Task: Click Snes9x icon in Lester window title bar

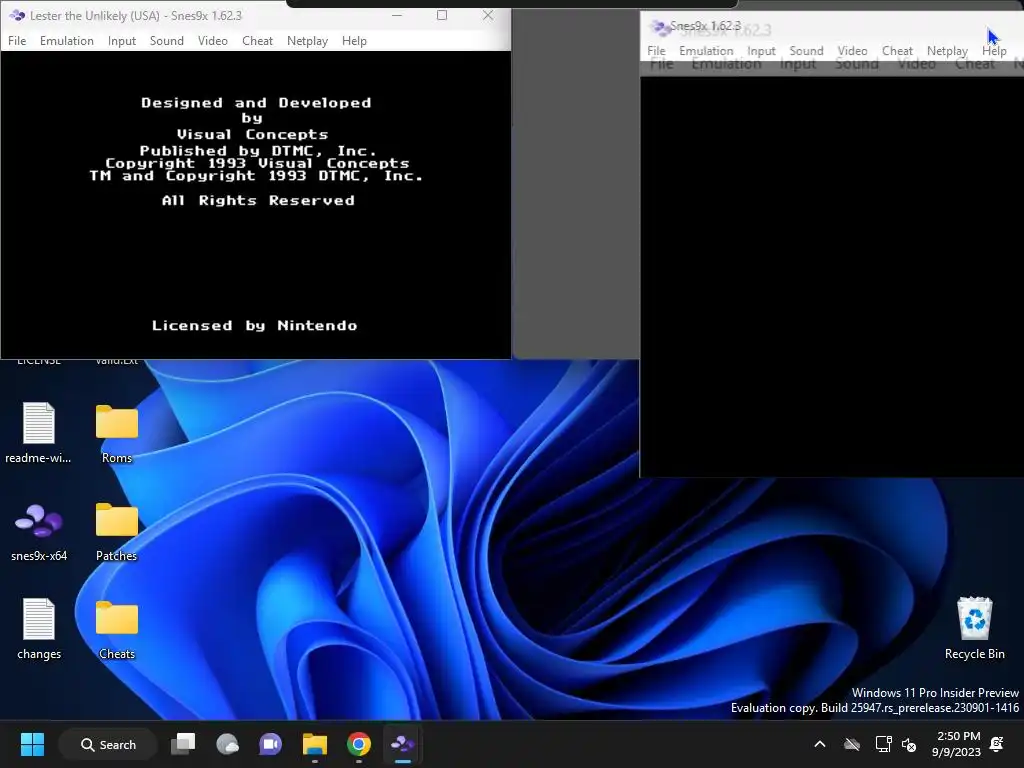Action: pyautogui.click(x=17, y=15)
